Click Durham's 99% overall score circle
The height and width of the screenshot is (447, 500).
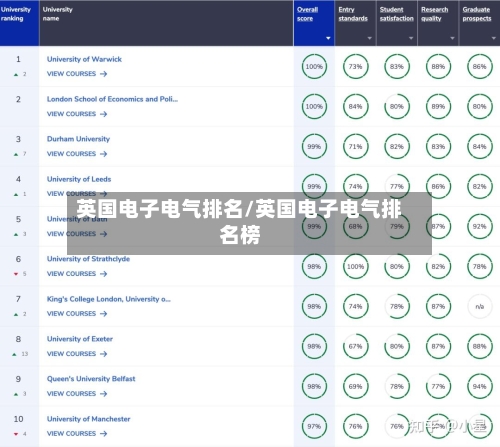(x=314, y=147)
